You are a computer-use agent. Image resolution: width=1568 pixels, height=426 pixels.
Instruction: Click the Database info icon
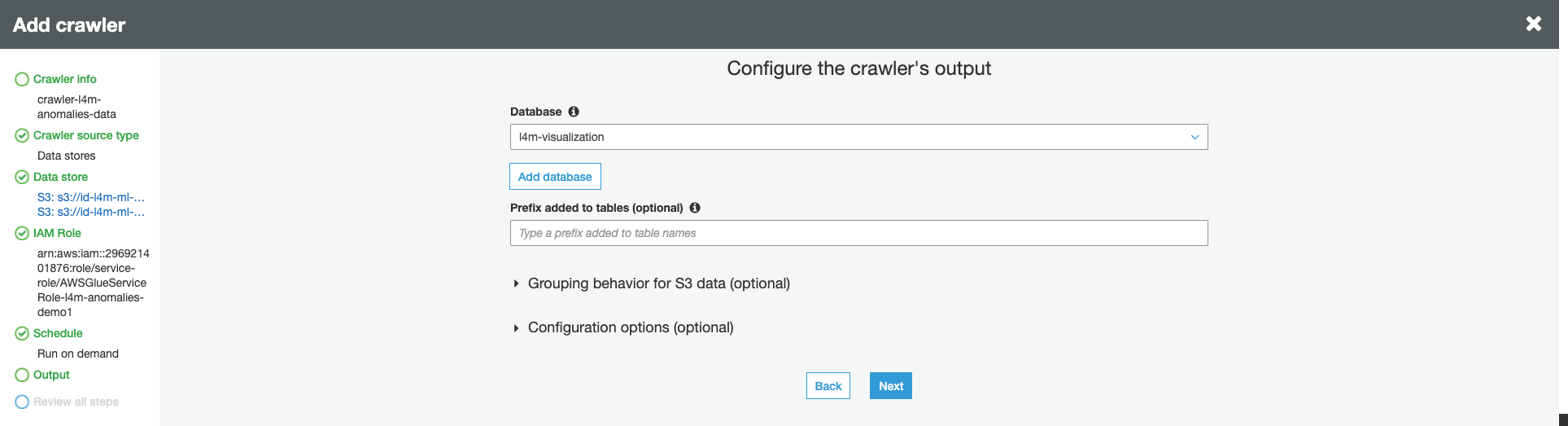click(x=574, y=112)
